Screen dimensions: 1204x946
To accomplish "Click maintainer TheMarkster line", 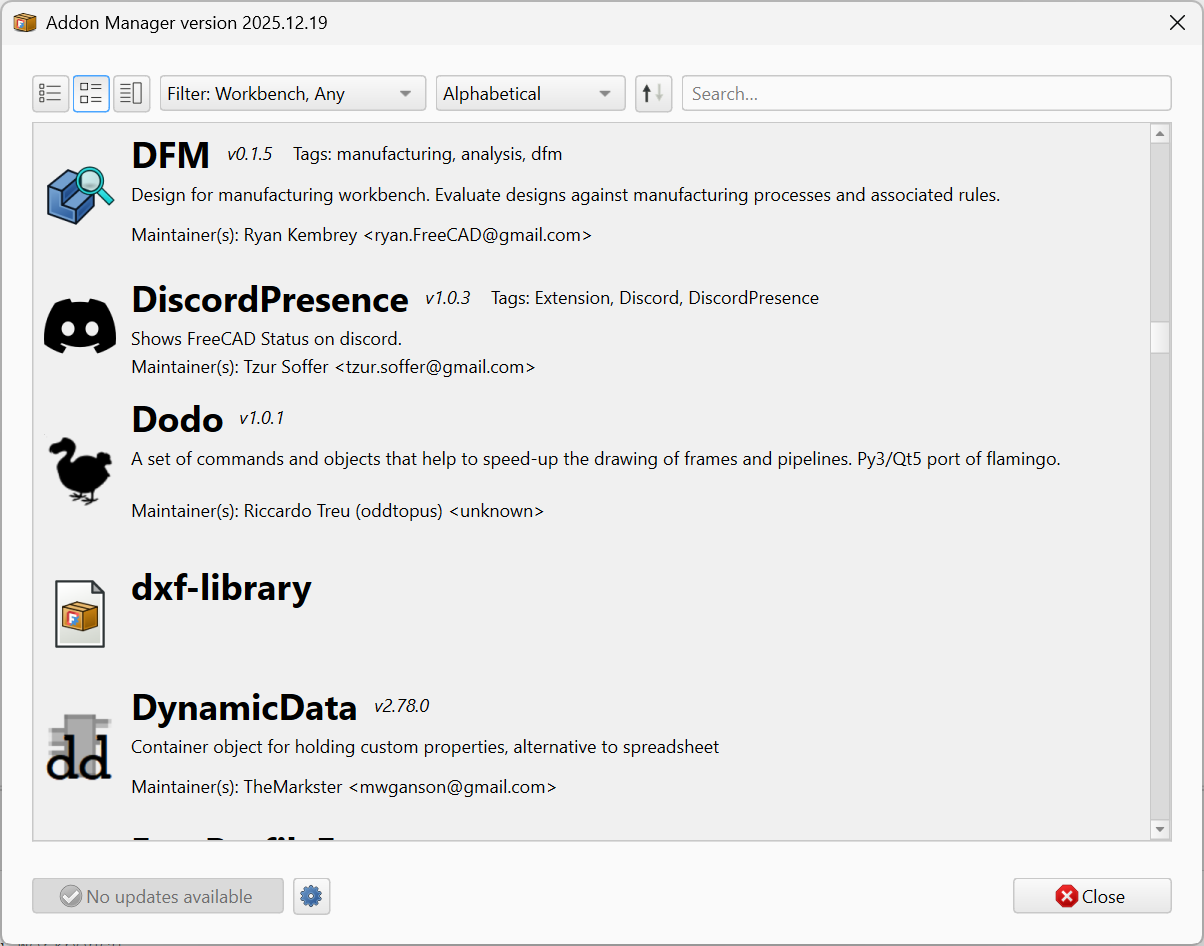I will point(344,787).
